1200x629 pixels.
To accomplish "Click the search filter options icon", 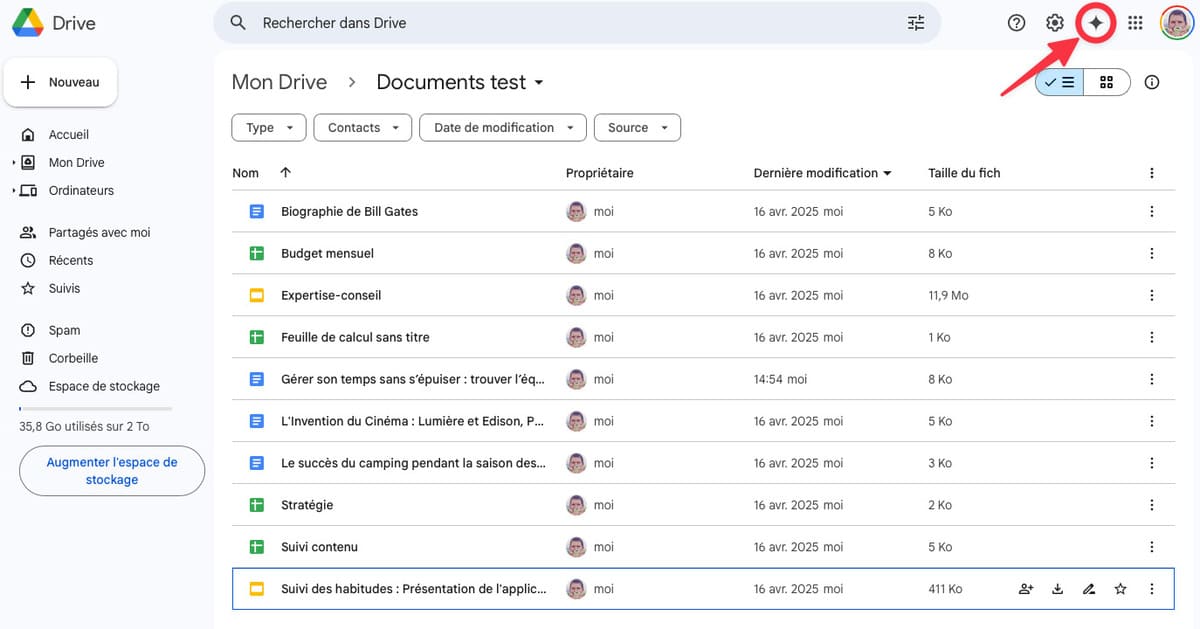I will pos(916,23).
